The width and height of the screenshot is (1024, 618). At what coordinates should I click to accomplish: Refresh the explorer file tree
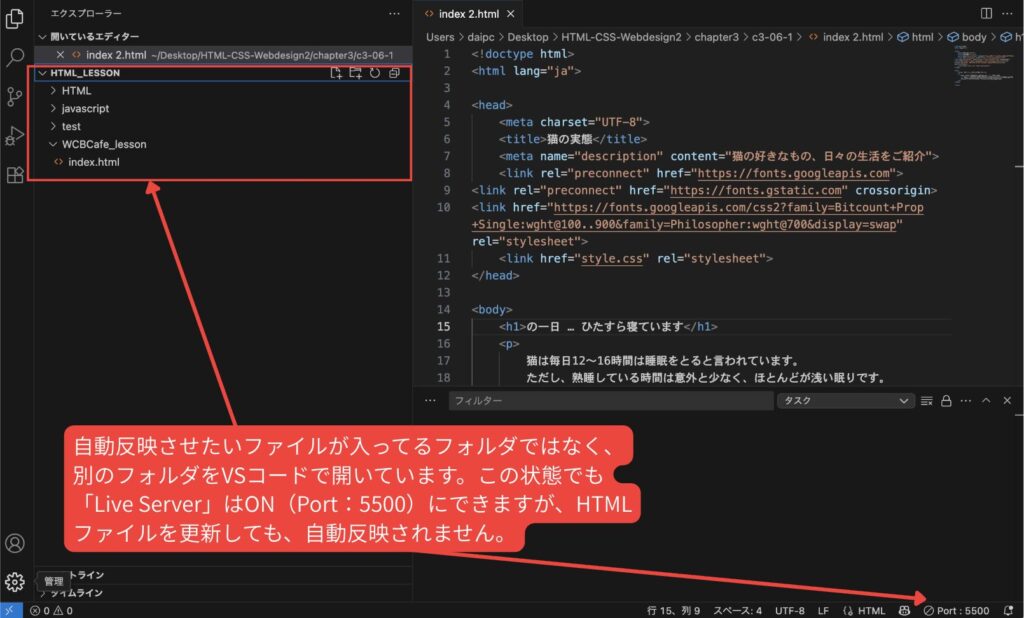coord(375,73)
